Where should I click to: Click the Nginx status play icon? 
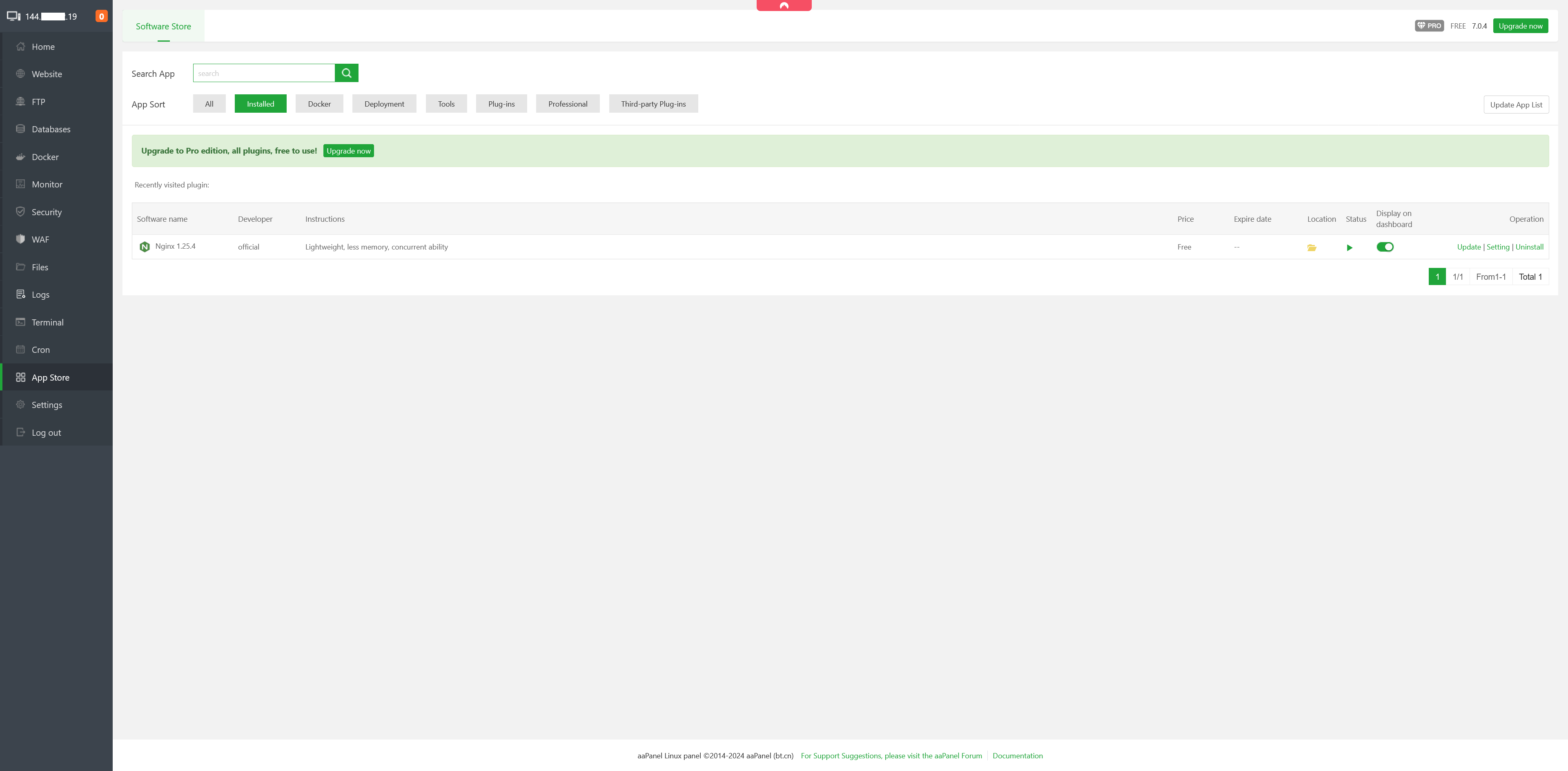pyautogui.click(x=1350, y=247)
